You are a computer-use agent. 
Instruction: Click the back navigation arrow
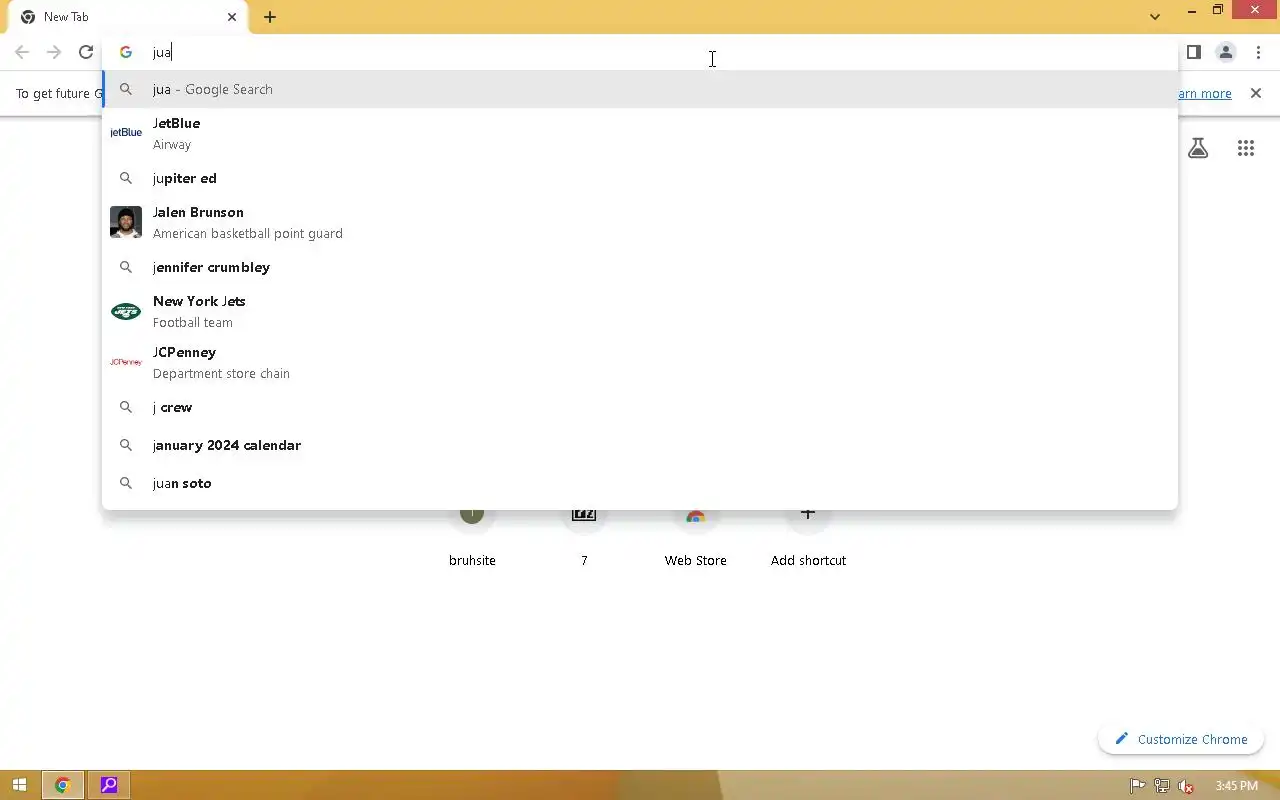click(22, 52)
